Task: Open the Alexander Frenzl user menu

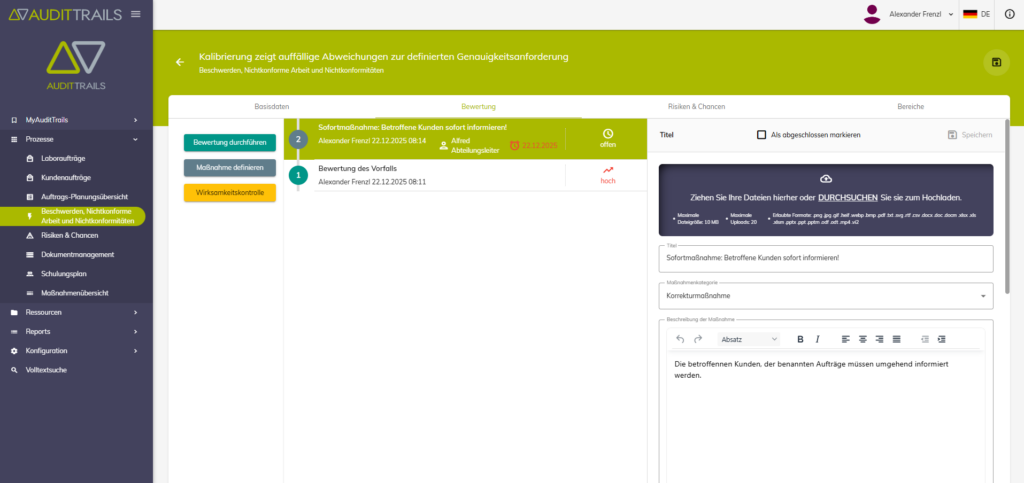Action: click(910, 14)
